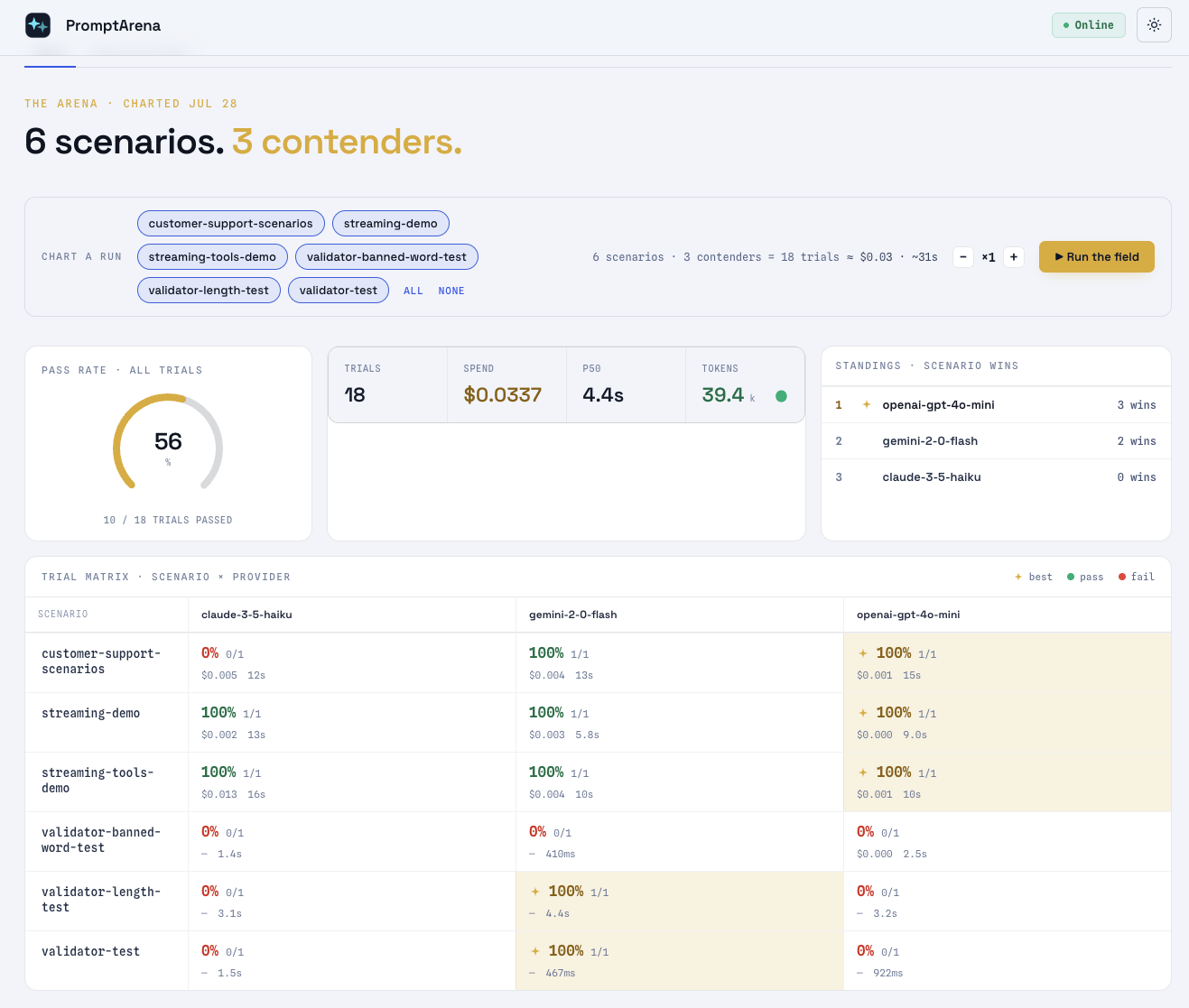The width and height of the screenshot is (1189, 1008).
Task: Open claude-3-5-haiku streaming-demo 100% cell
Action: 352,723
